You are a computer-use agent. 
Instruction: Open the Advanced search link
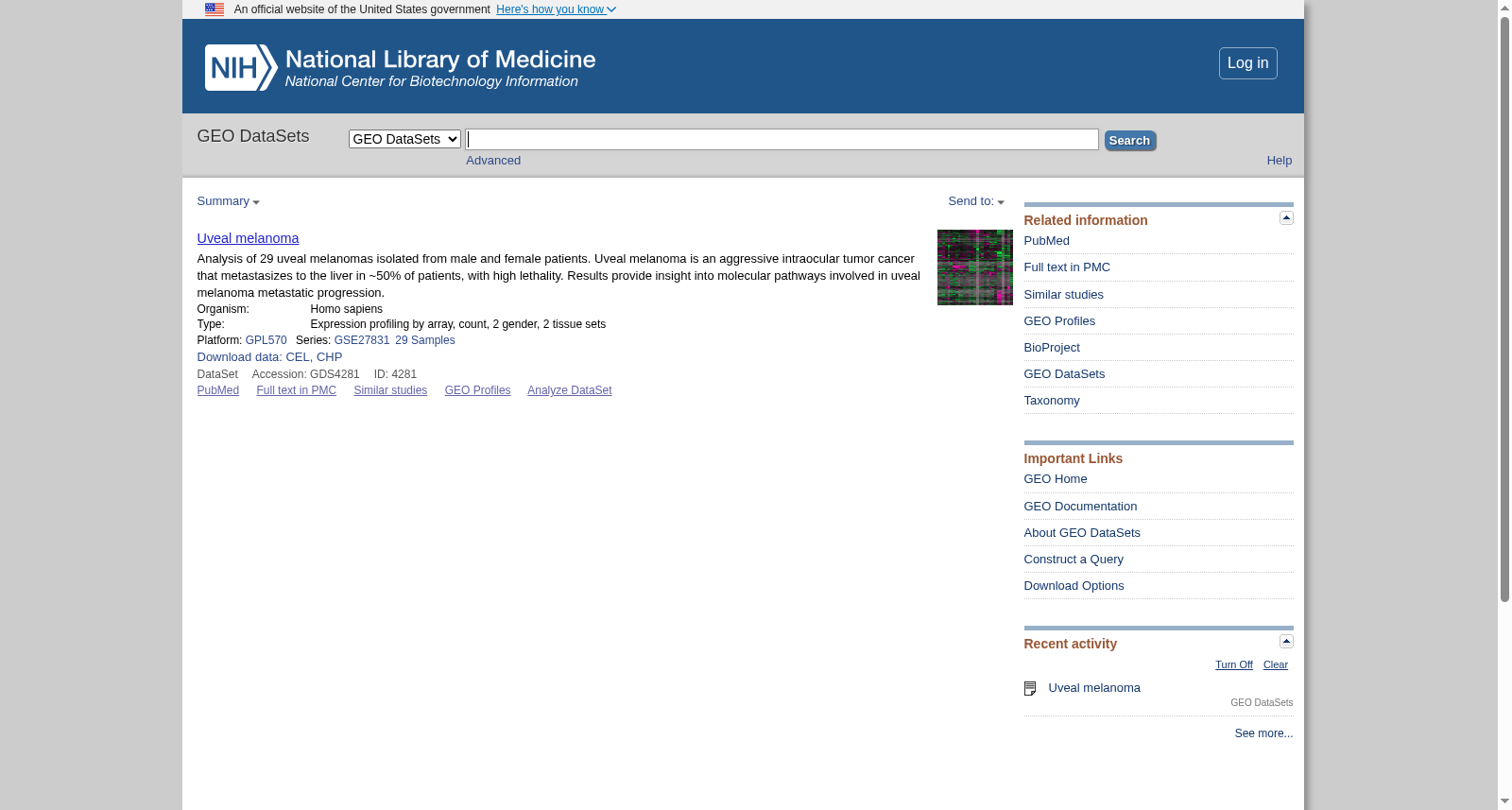pyautogui.click(x=493, y=161)
